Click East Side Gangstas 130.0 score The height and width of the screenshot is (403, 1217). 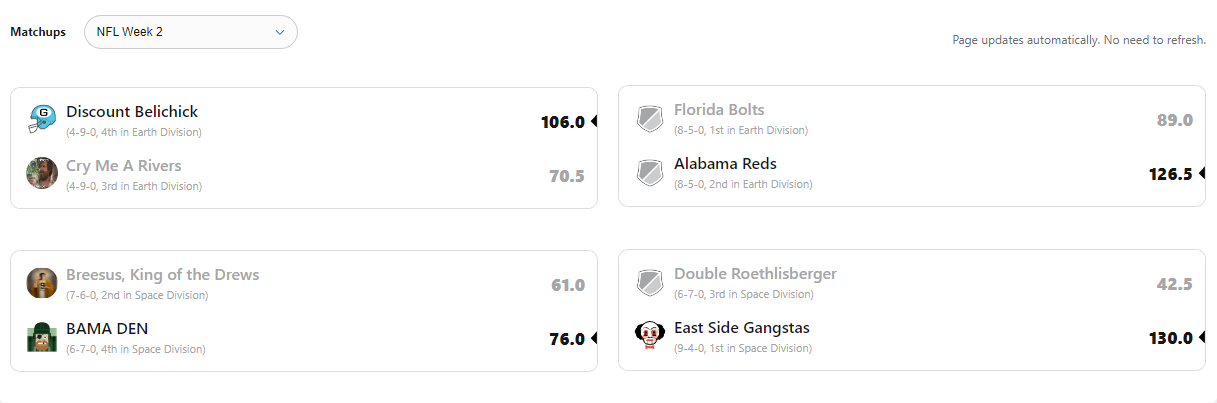click(x=1170, y=338)
